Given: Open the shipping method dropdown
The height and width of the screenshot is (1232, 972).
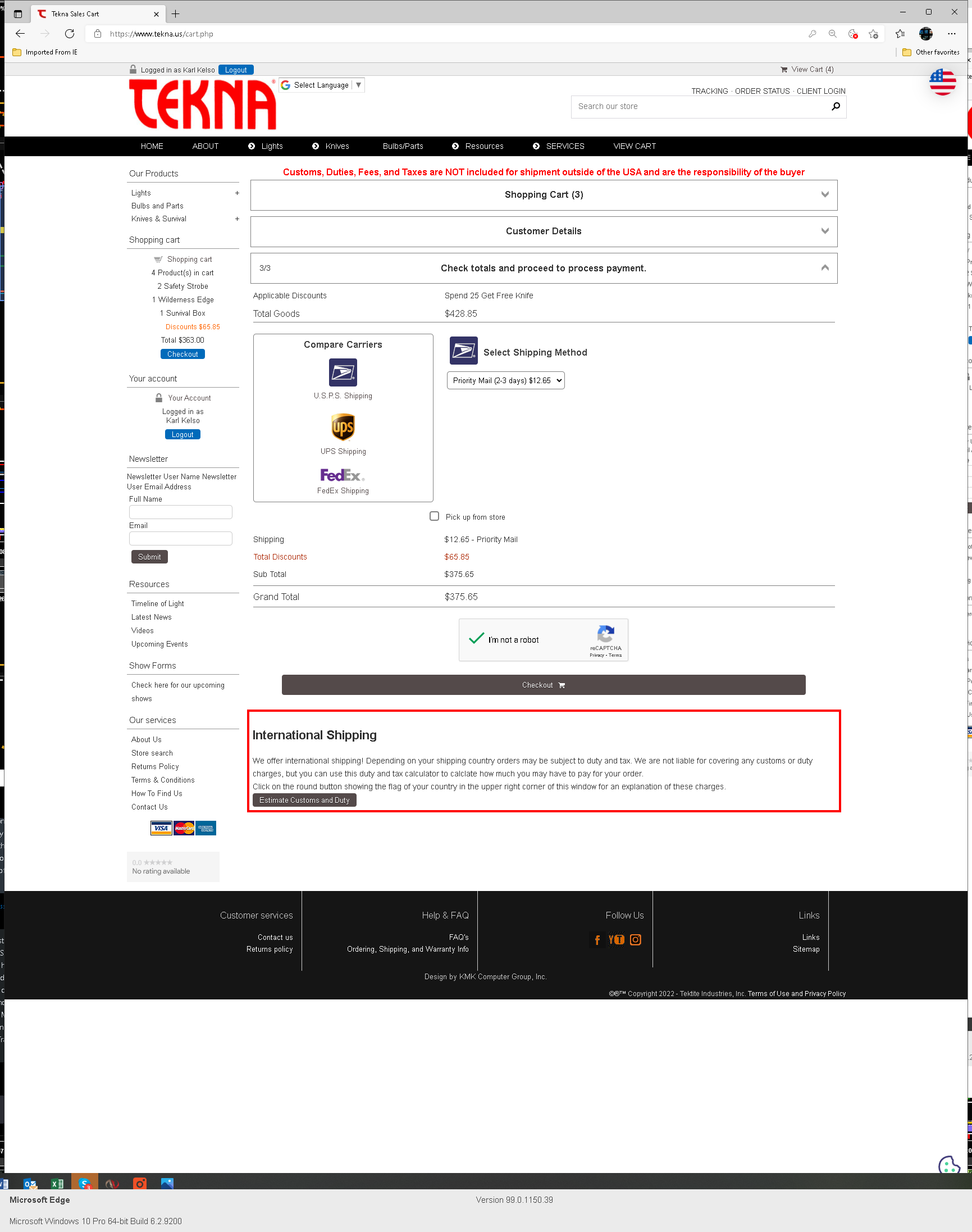Looking at the screenshot, I should click(x=505, y=380).
